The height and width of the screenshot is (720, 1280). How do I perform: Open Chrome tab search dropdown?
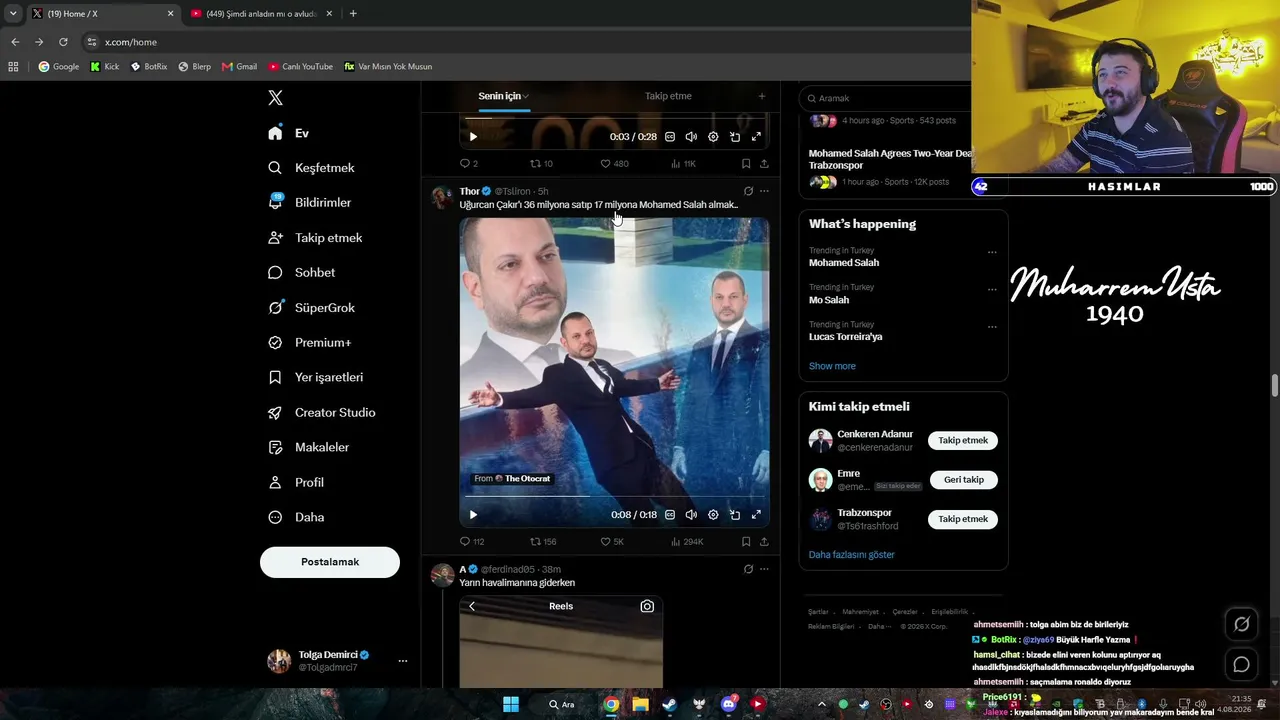point(13,14)
